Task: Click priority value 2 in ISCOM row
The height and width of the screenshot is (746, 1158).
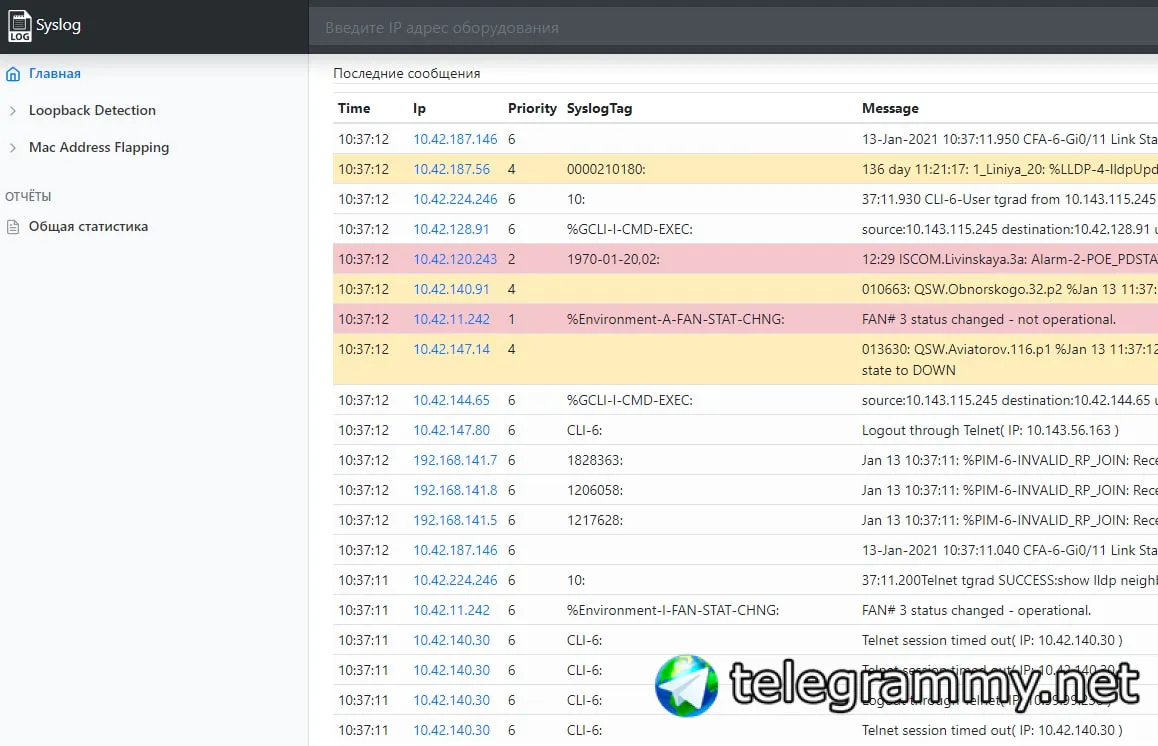Action: point(512,259)
